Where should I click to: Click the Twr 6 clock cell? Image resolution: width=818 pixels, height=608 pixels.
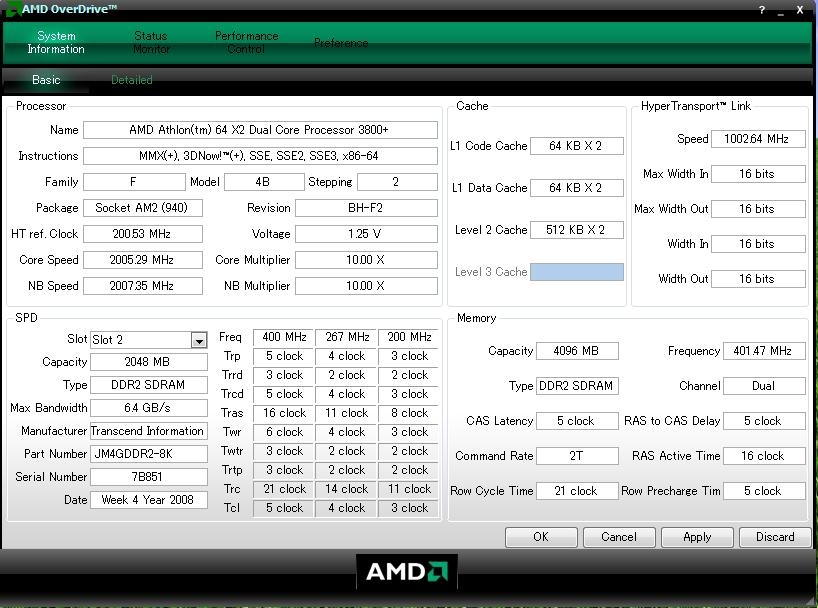(283, 432)
